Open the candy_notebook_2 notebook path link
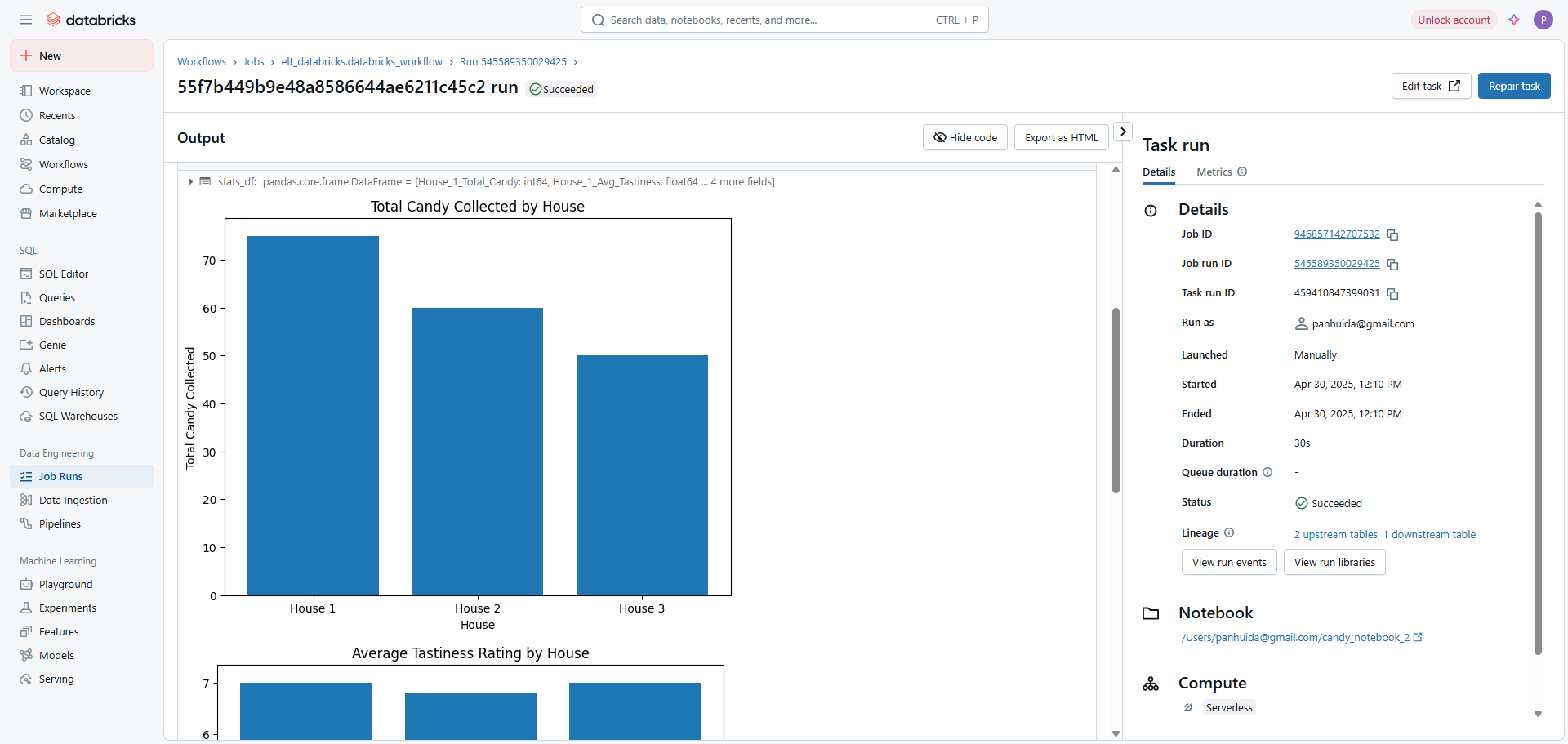This screenshot has height=744, width=1568. pos(1302,637)
